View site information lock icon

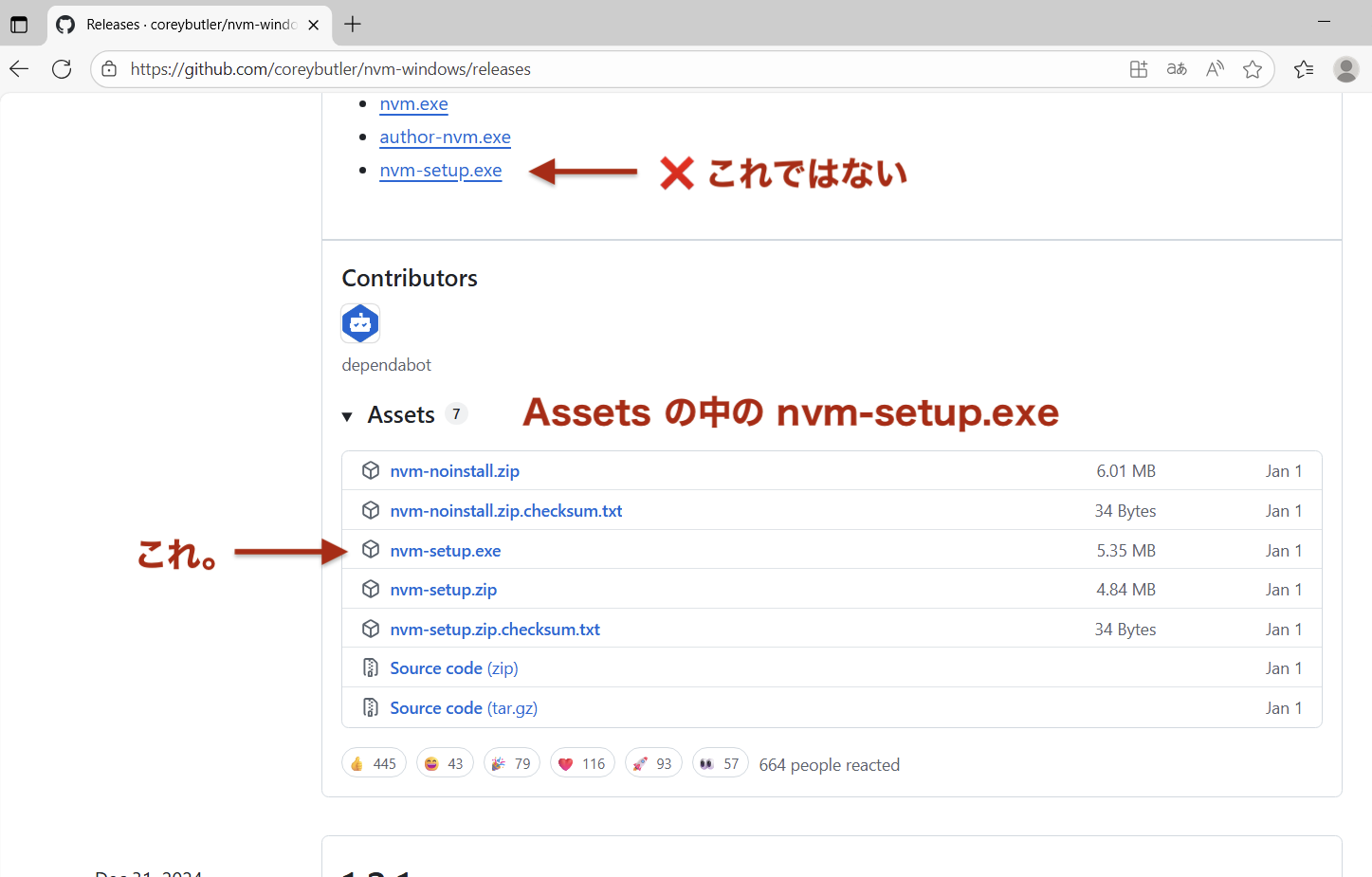click(x=110, y=69)
